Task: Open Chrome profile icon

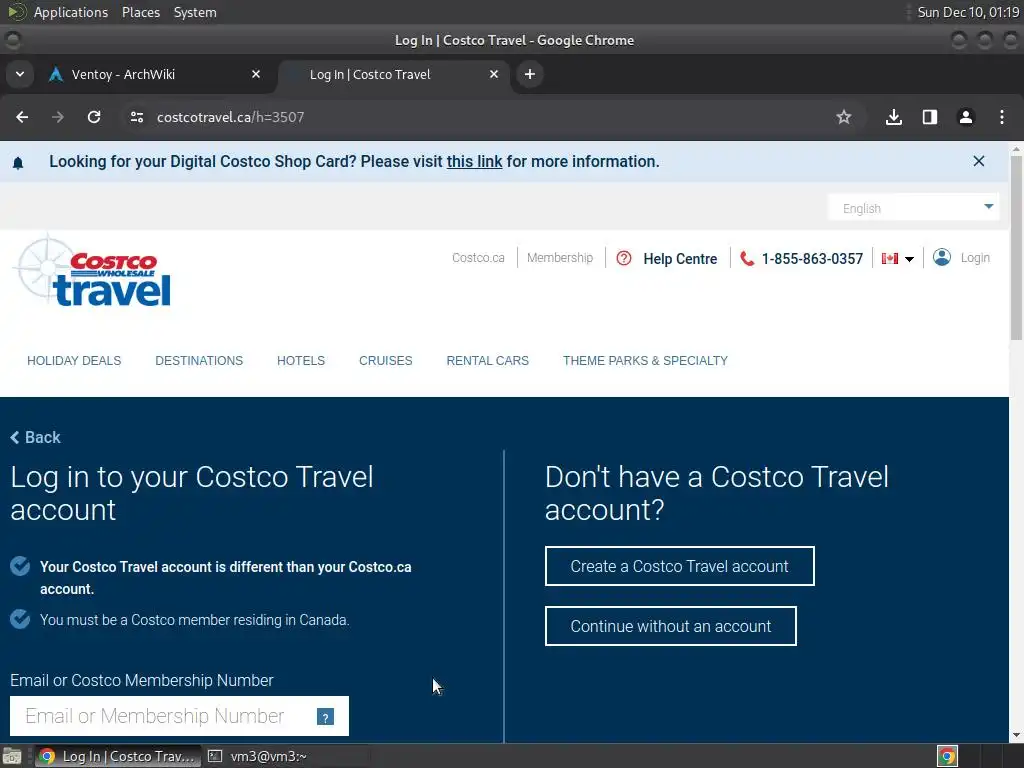Action: coord(966,117)
